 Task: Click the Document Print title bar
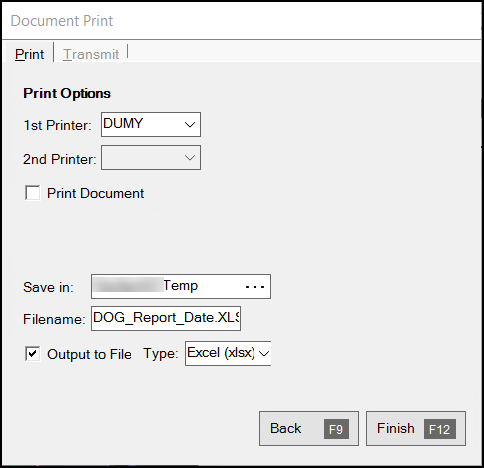pyautogui.click(x=242, y=21)
